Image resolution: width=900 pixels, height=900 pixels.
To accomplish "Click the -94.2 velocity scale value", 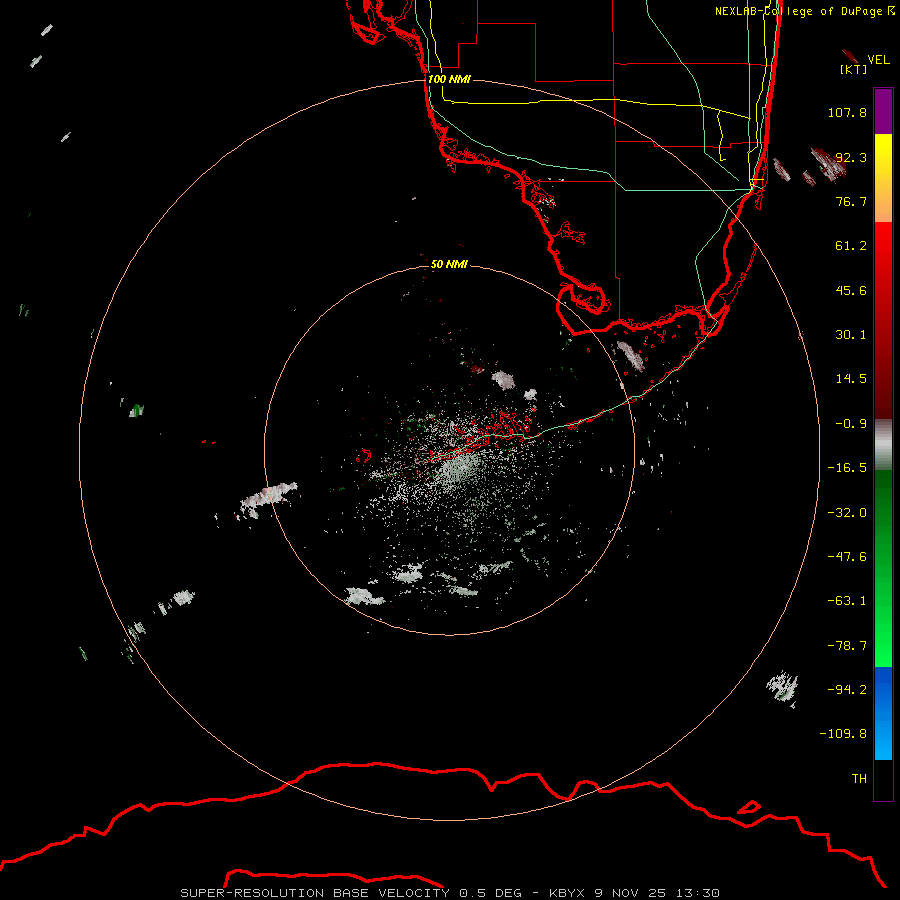I will point(847,689).
